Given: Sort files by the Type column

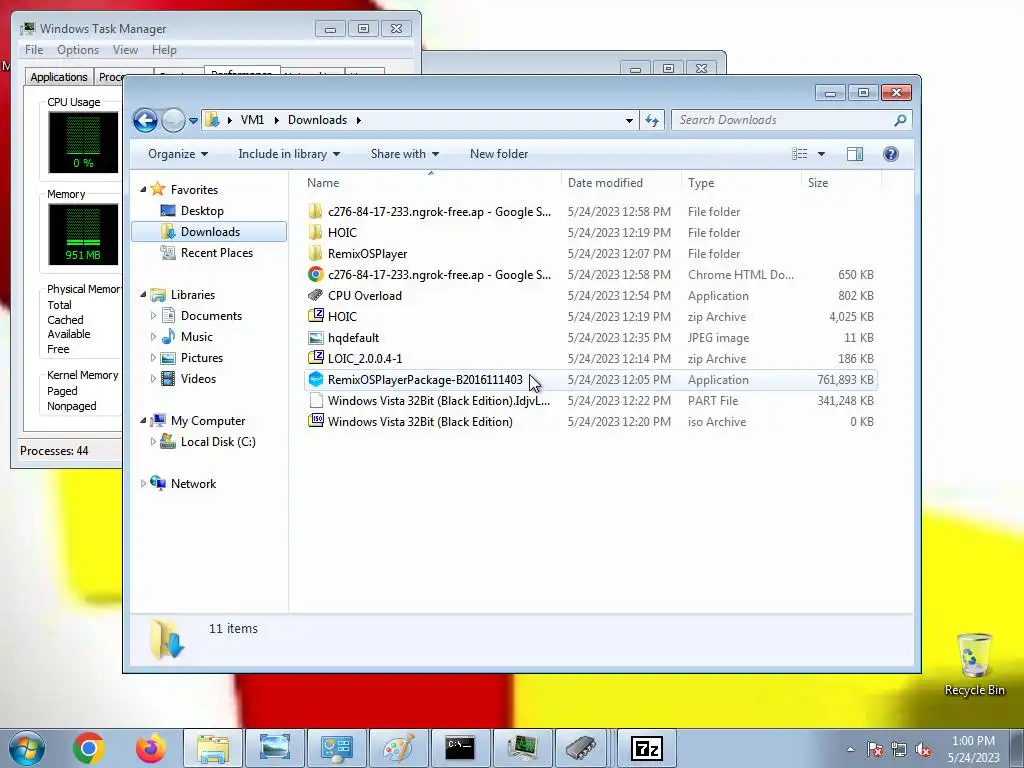Looking at the screenshot, I should (741, 183).
